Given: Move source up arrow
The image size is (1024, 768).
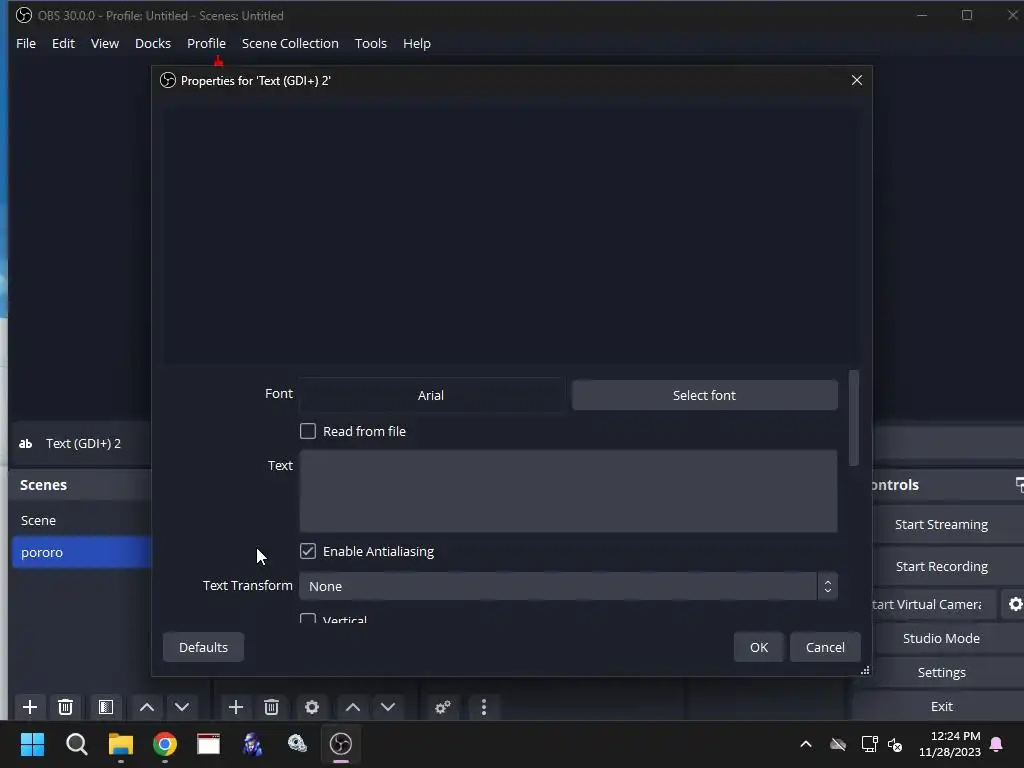Looking at the screenshot, I should click(x=353, y=707).
